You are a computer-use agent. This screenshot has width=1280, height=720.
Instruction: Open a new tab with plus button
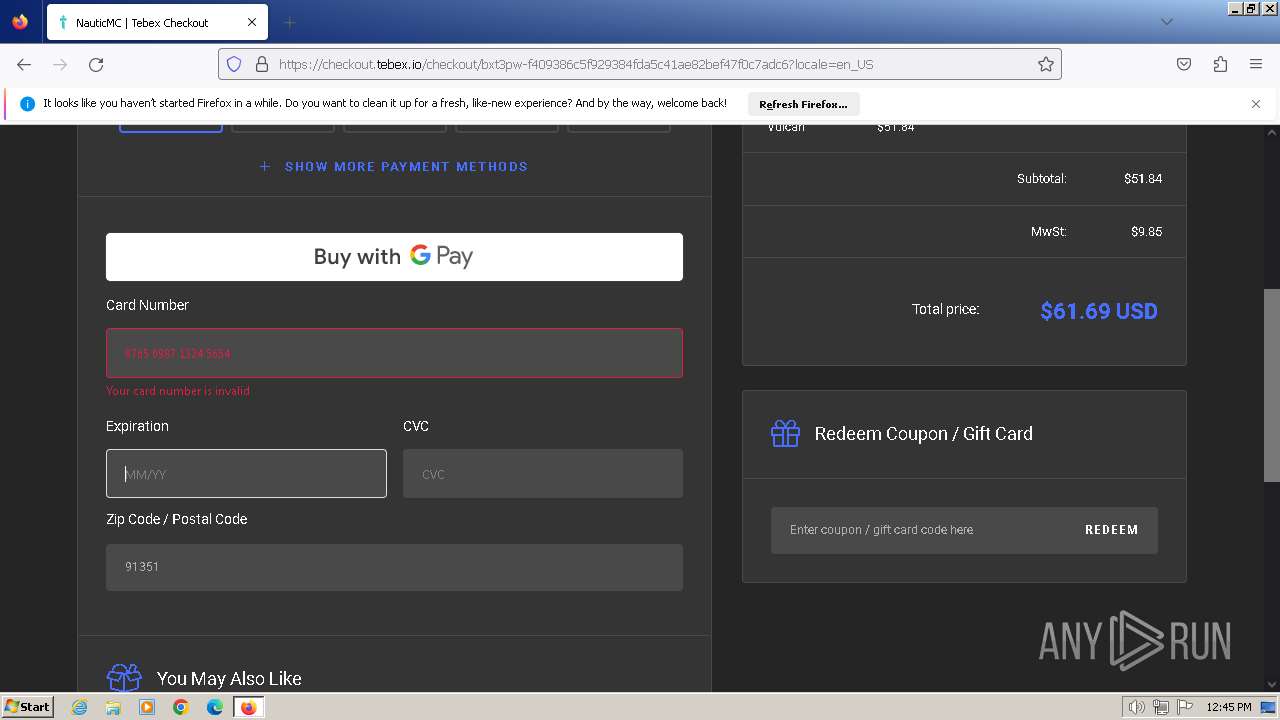point(290,22)
